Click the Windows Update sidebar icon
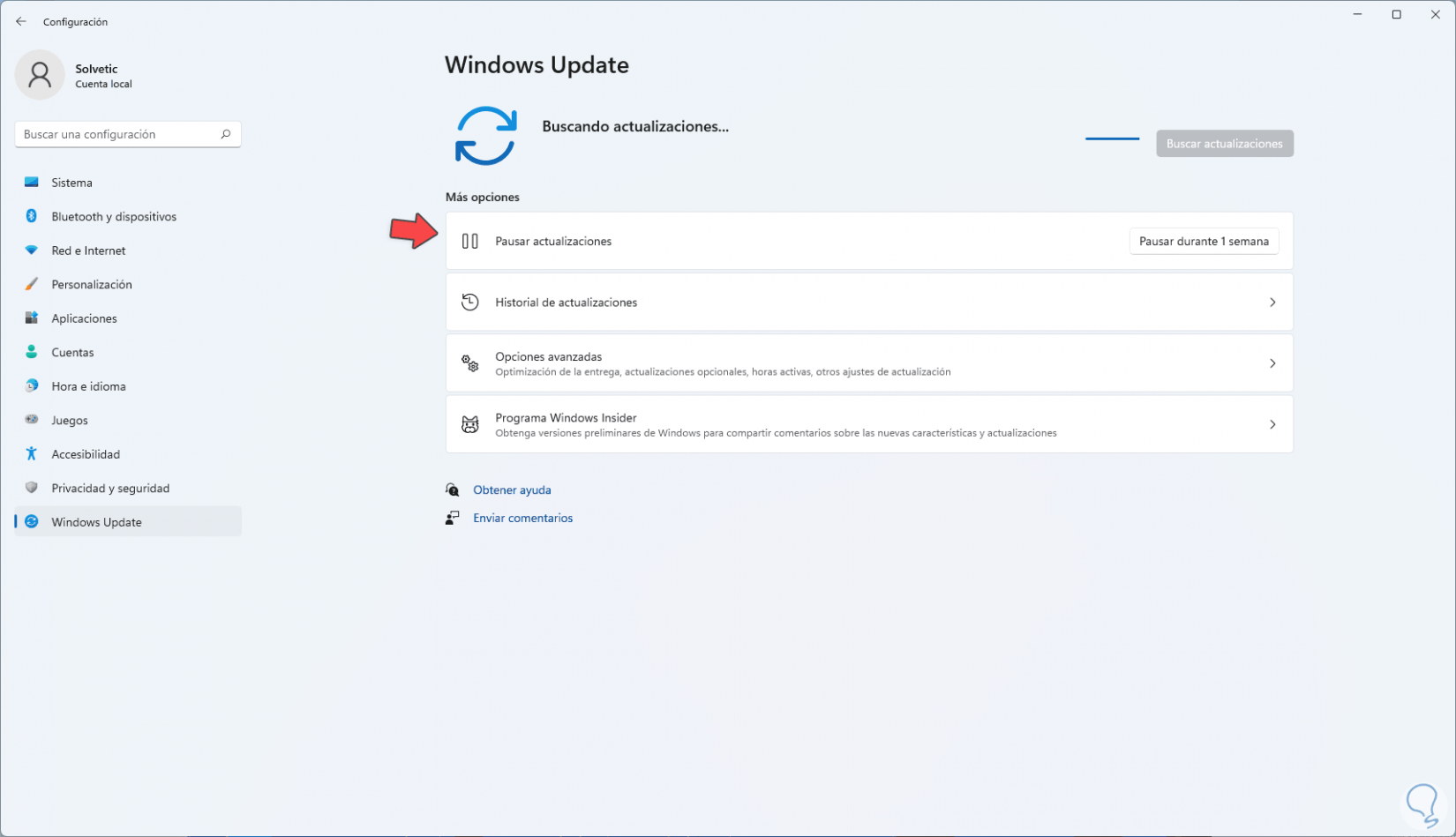 click(x=32, y=522)
